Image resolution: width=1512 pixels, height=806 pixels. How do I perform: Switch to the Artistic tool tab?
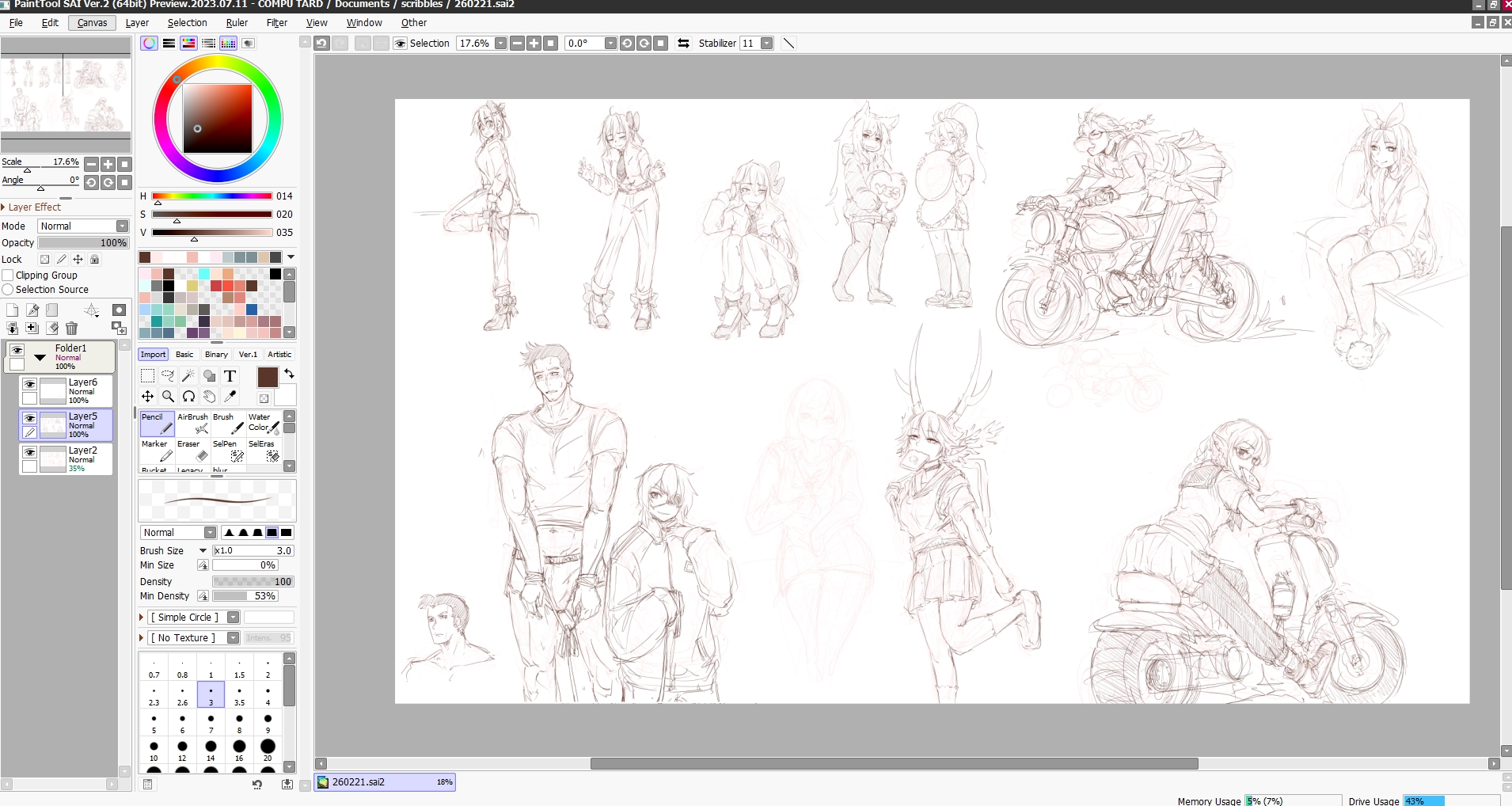click(x=279, y=355)
